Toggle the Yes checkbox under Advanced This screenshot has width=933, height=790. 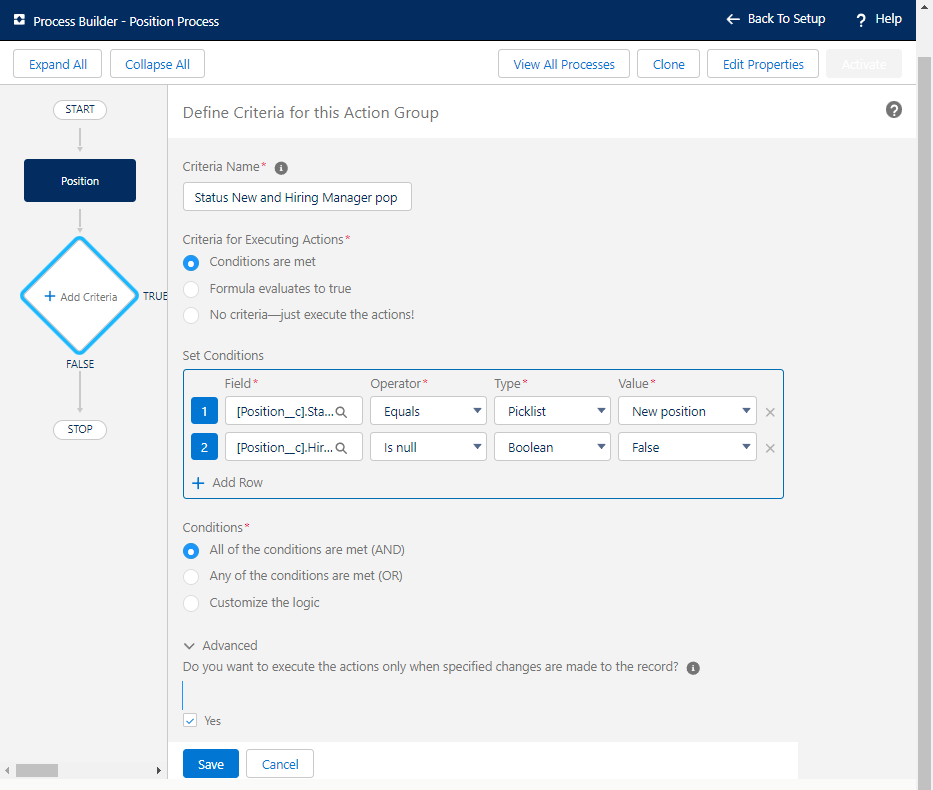click(190, 720)
